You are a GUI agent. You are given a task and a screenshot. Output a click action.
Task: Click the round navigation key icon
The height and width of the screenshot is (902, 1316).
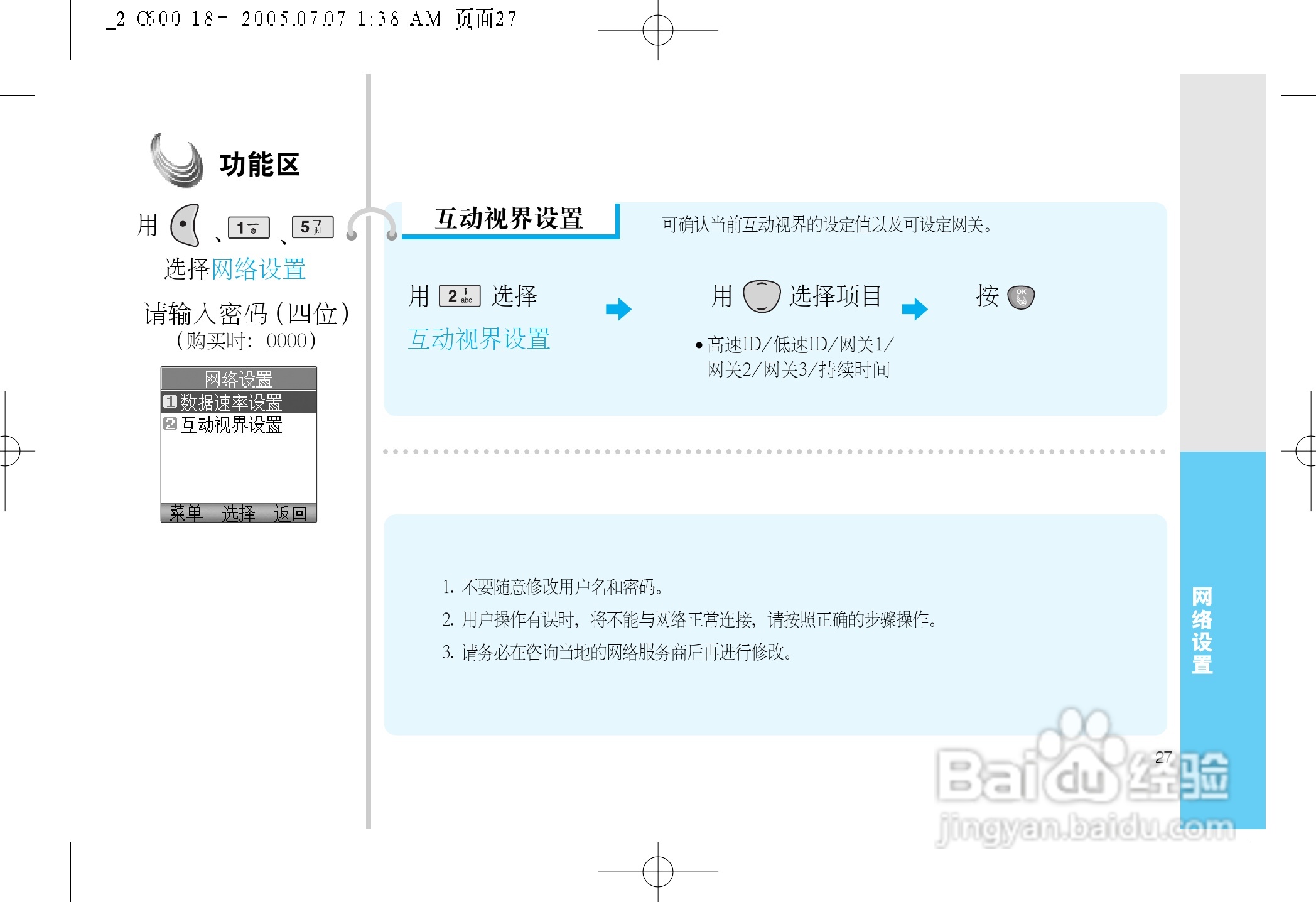pyautogui.click(x=761, y=296)
